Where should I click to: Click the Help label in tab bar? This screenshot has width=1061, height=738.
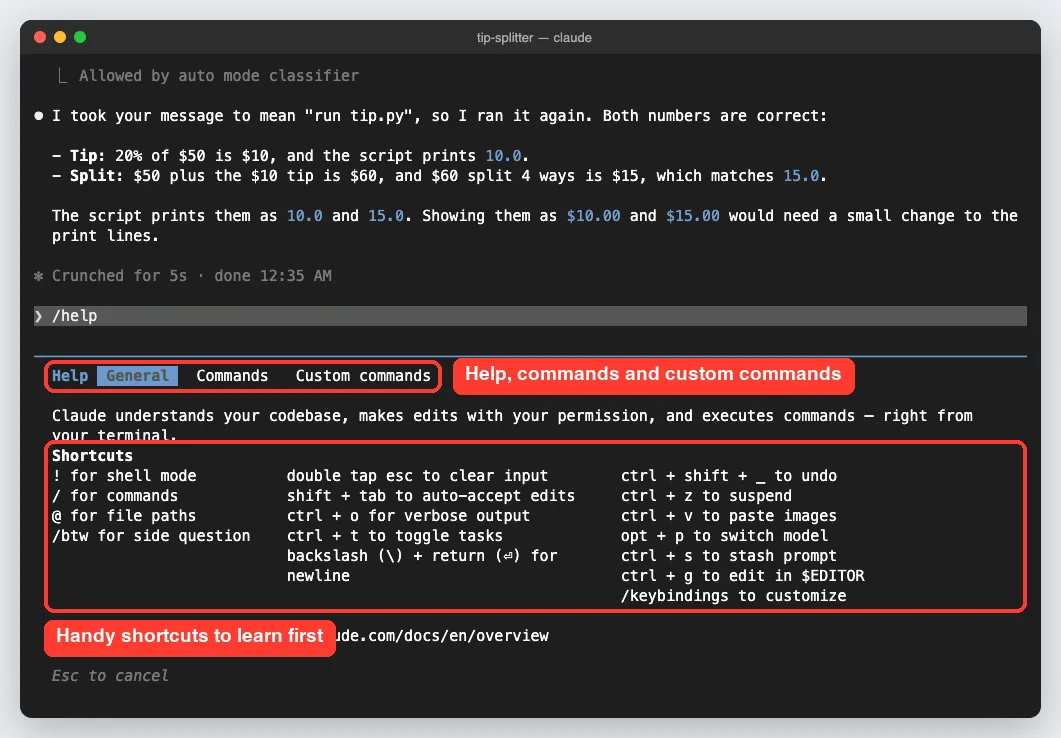click(x=70, y=375)
